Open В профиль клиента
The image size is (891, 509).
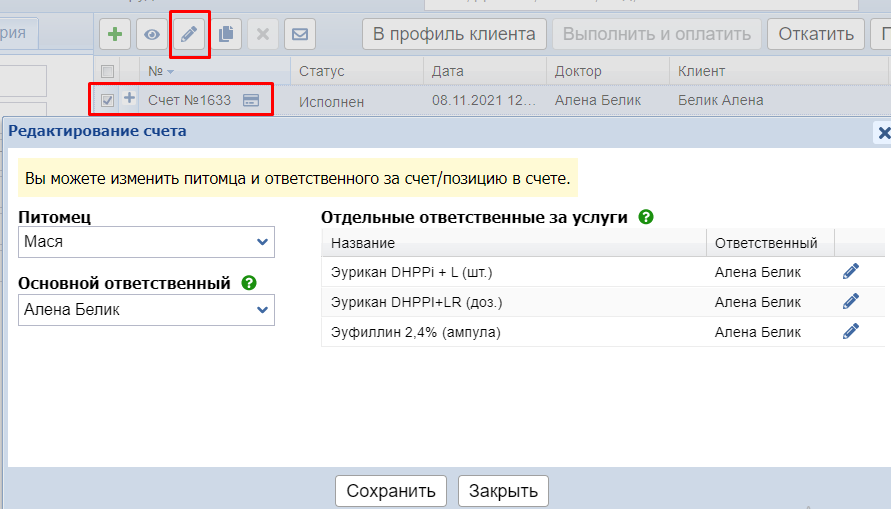click(454, 34)
